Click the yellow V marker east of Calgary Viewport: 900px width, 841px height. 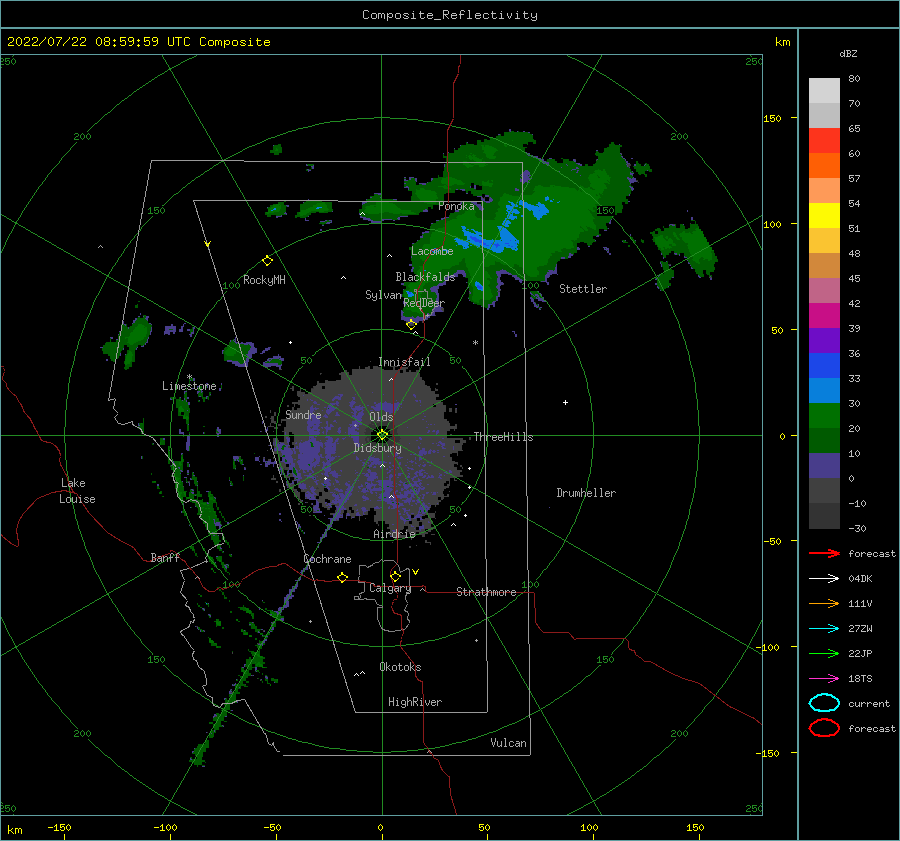(415, 572)
